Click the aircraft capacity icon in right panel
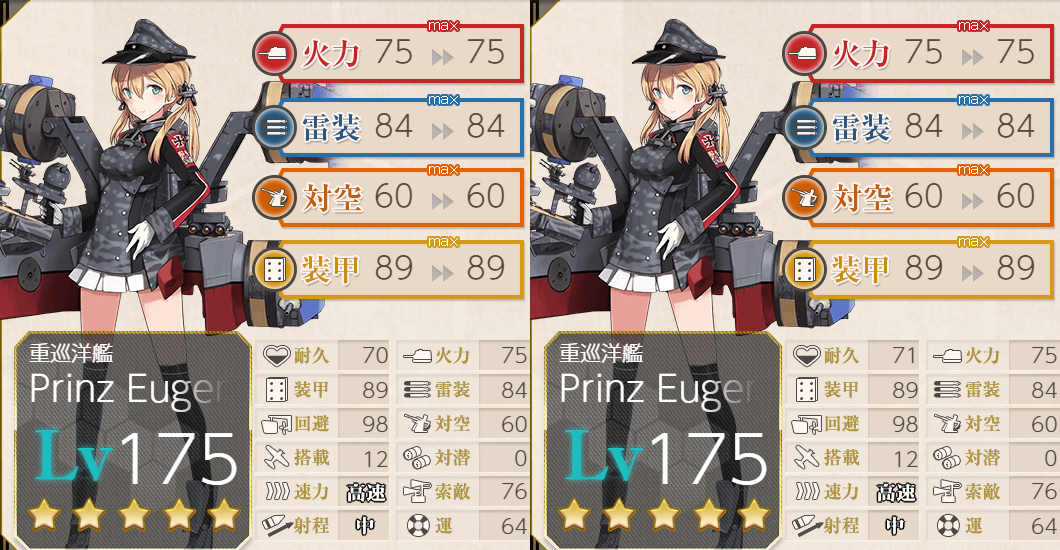 [x=806, y=457]
